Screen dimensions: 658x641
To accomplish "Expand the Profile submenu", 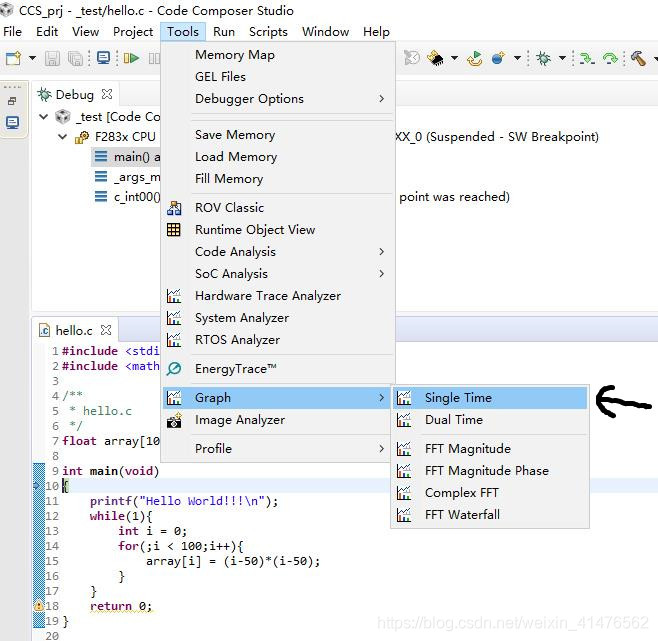I will click(x=278, y=449).
